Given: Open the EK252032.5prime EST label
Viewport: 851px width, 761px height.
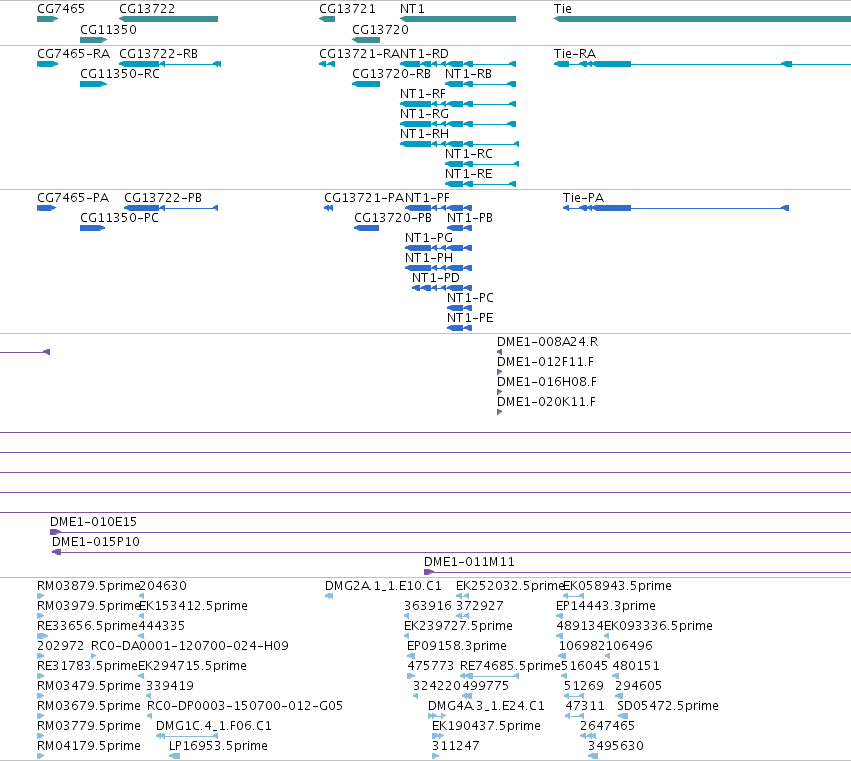Looking at the screenshot, I should (510, 586).
